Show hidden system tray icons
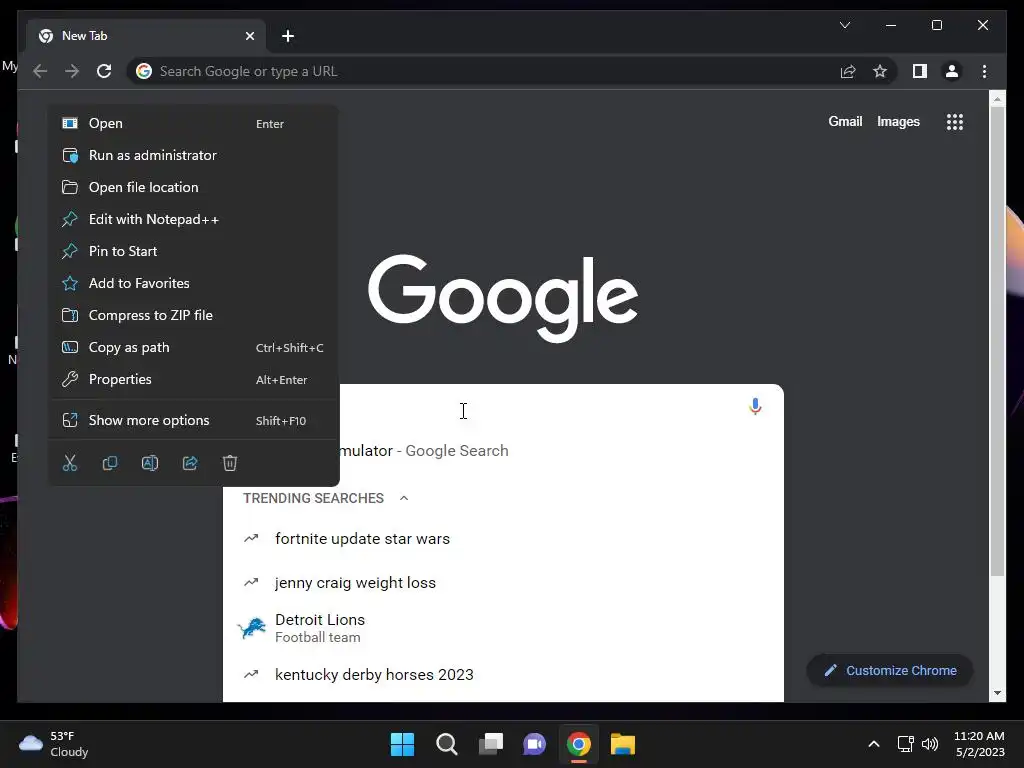The height and width of the screenshot is (768, 1024). [x=874, y=744]
